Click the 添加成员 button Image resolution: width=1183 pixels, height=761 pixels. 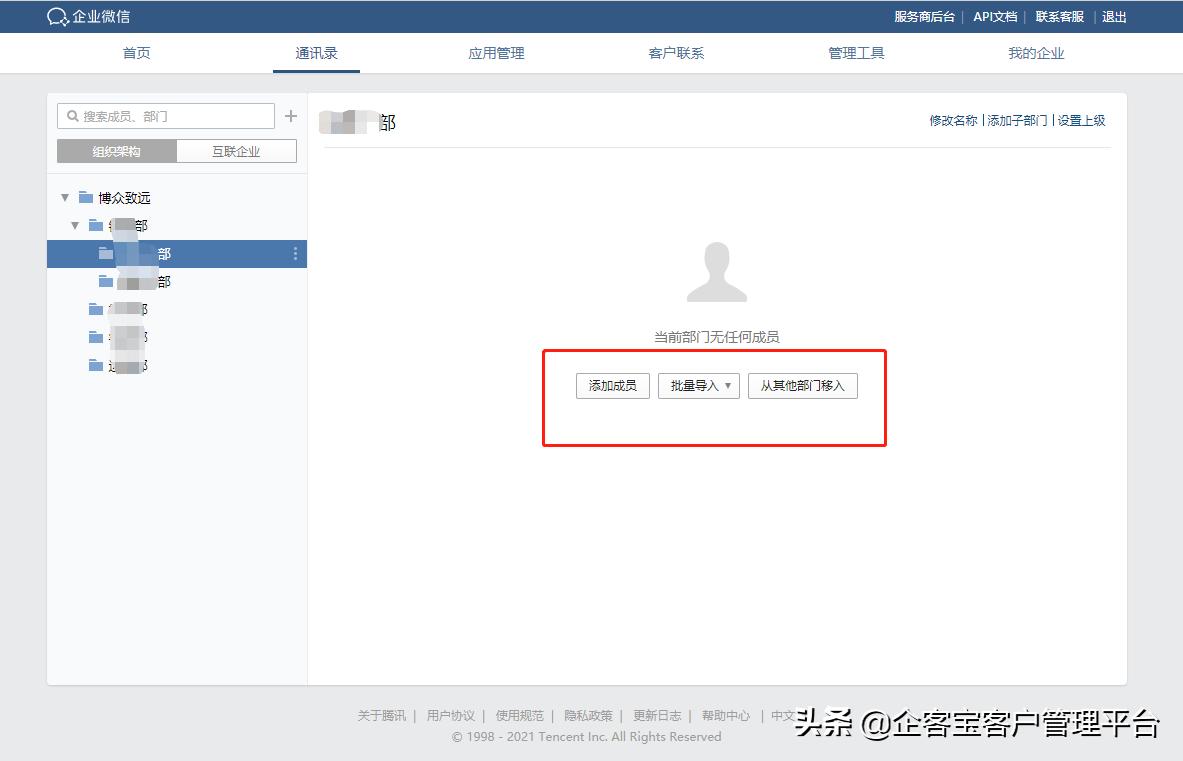coord(611,385)
